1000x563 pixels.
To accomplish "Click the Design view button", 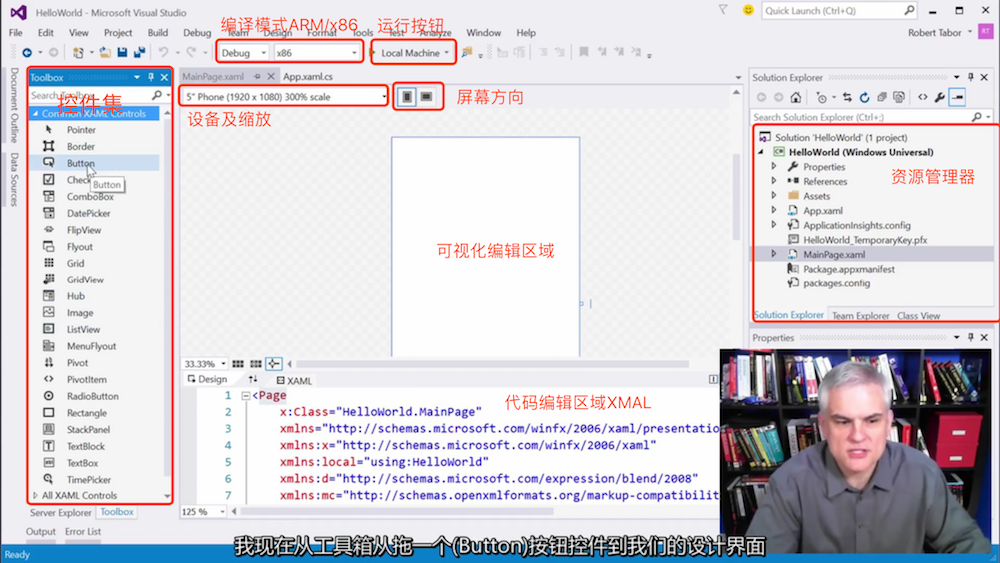I will (x=207, y=379).
